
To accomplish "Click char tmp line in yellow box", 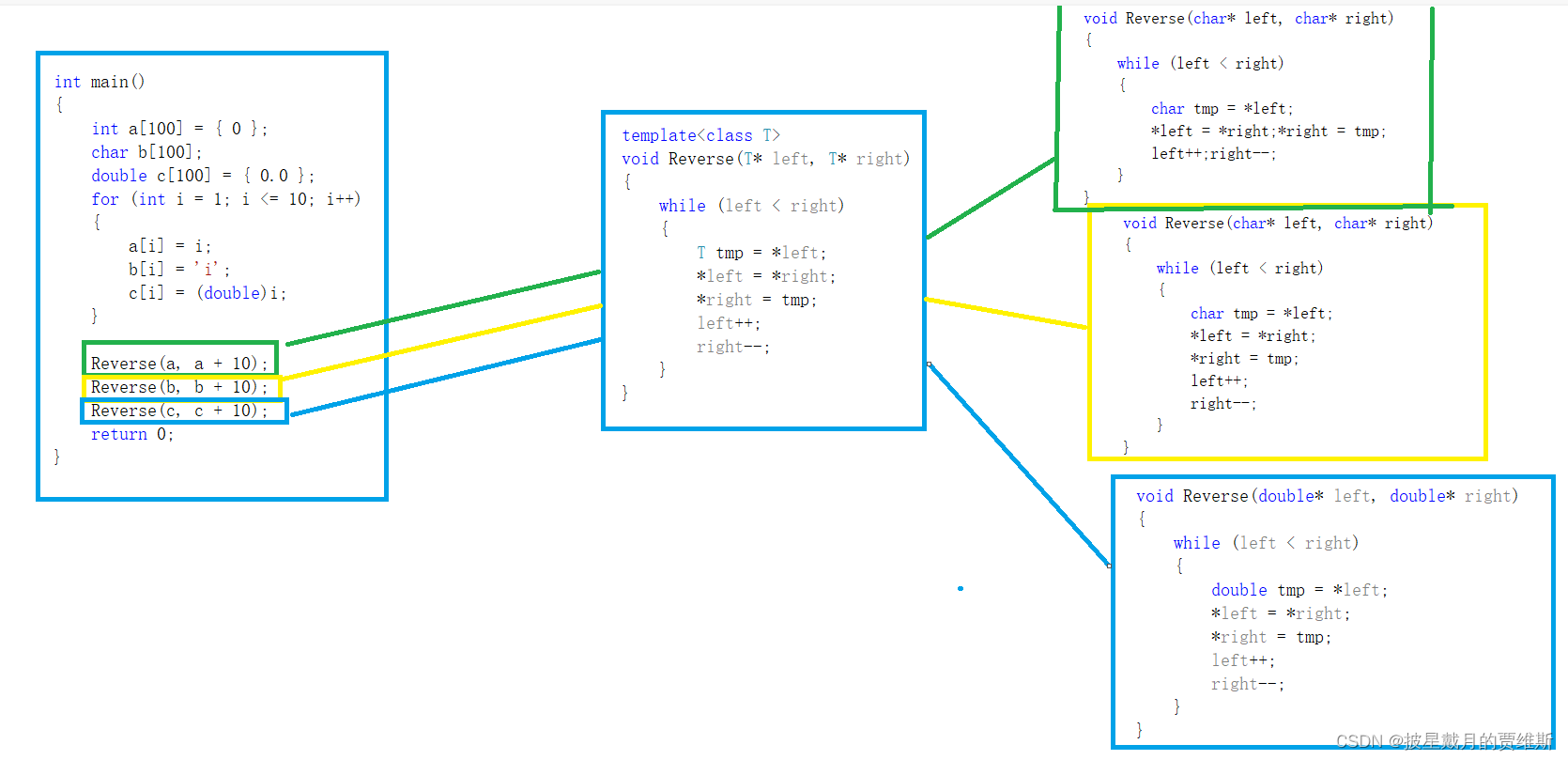I will coord(1262,314).
